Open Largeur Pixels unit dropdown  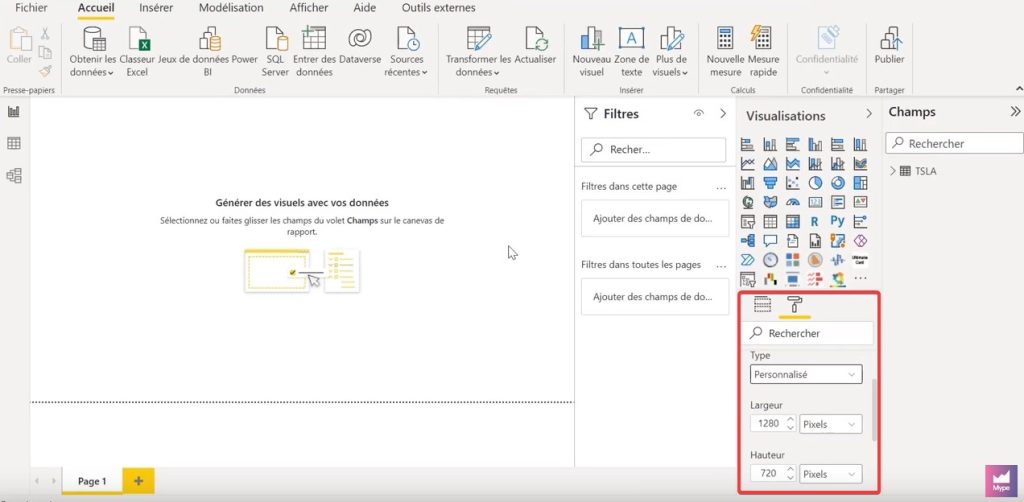point(831,424)
